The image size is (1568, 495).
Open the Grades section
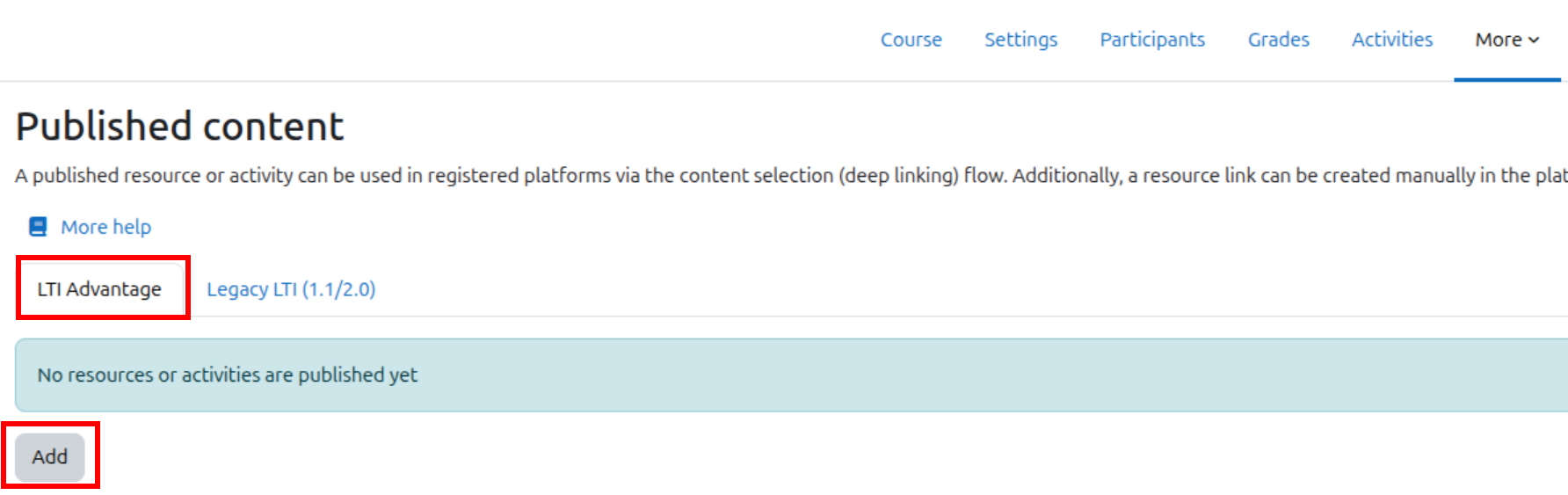tap(1278, 40)
